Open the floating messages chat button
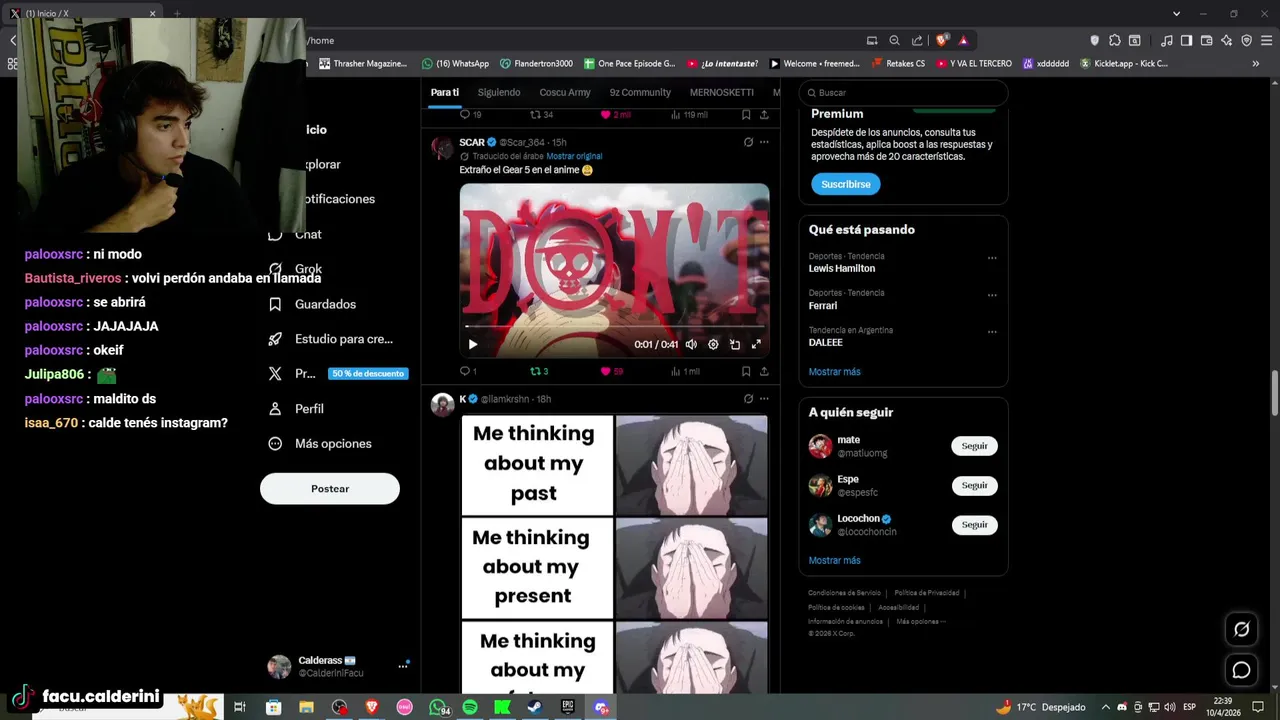1280x720 pixels. 1242,670
